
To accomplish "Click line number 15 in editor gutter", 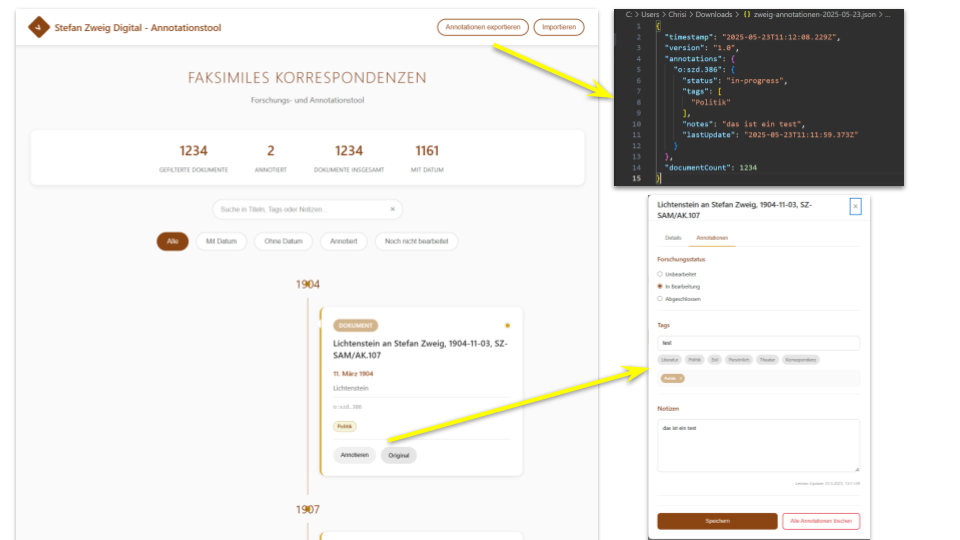I will pos(637,178).
